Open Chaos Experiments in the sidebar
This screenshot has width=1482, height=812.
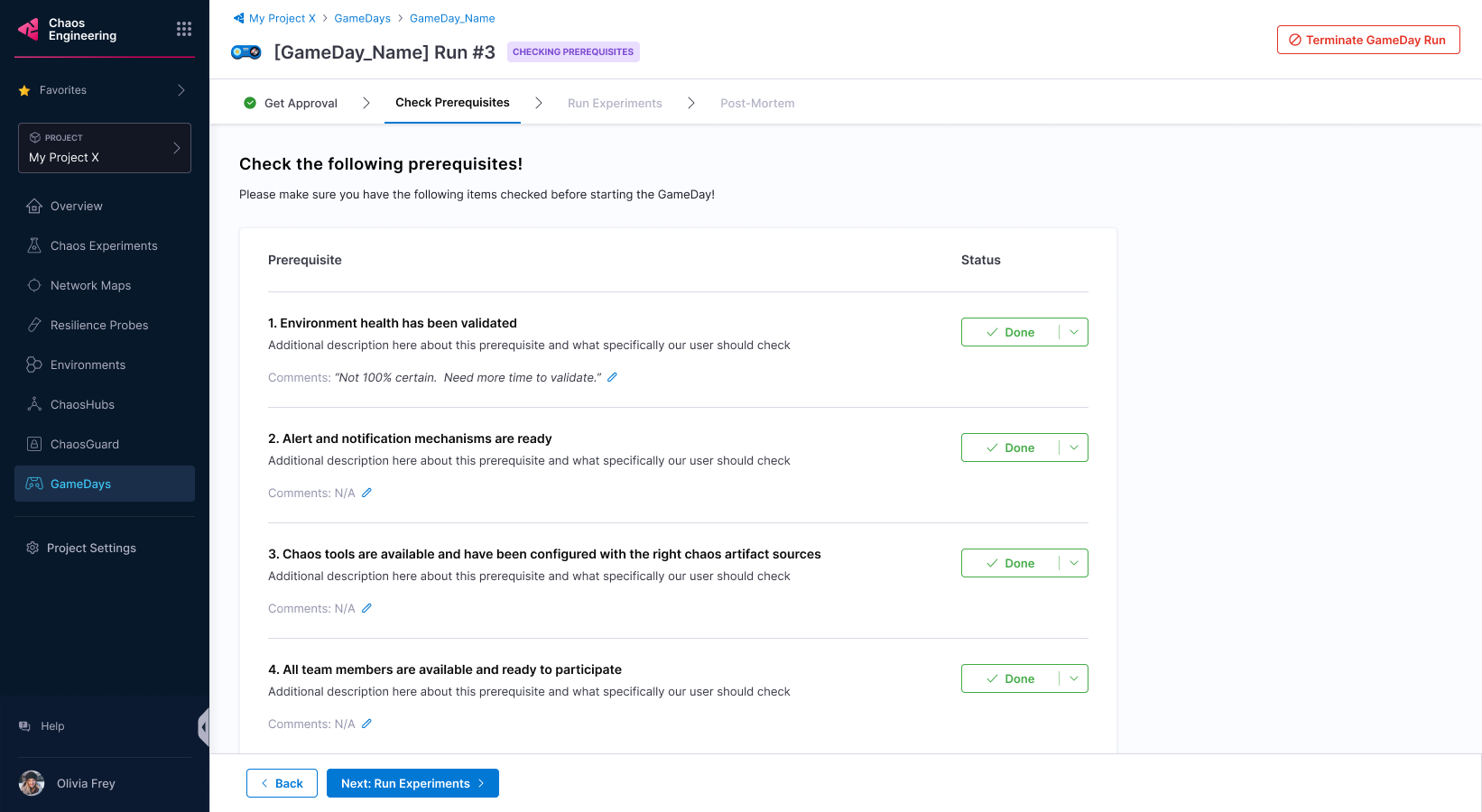[104, 245]
